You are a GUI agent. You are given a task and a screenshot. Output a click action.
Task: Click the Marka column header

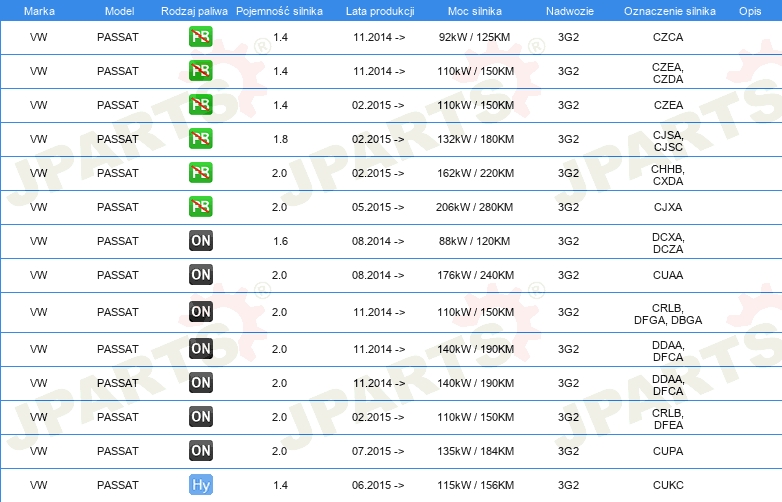(39, 11)
